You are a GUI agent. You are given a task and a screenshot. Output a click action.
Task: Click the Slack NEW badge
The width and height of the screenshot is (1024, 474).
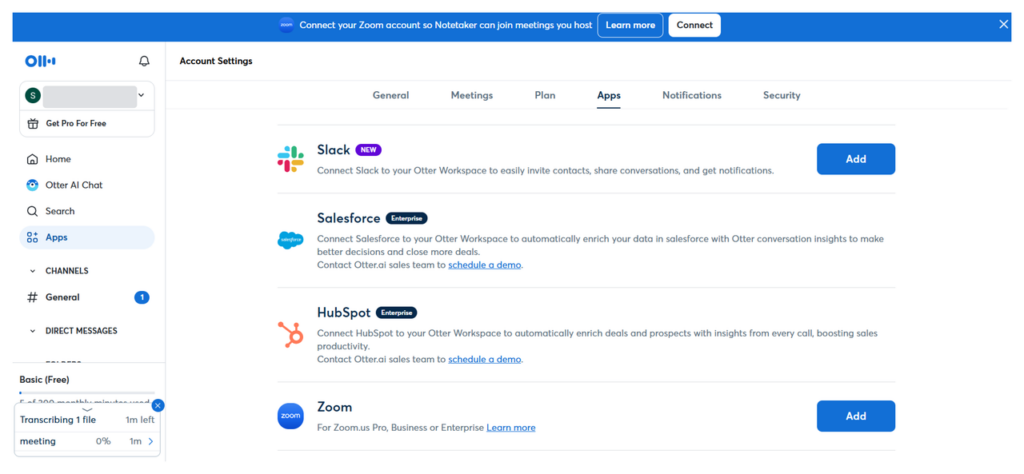[x=368, y=150]
